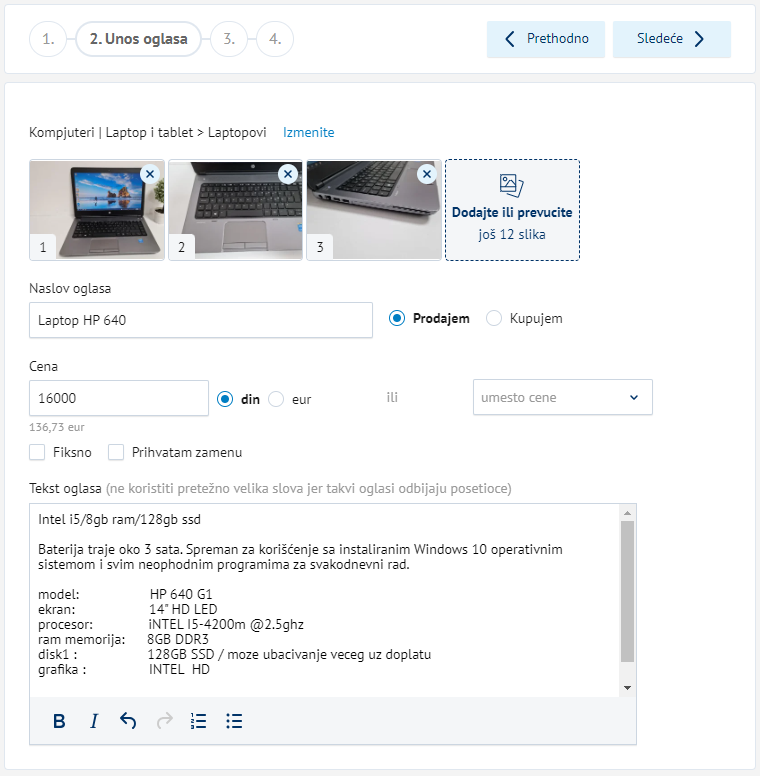Click the Prethodno button
The height and width of the screenshot is (776, 760).
(x=546, y=39)
